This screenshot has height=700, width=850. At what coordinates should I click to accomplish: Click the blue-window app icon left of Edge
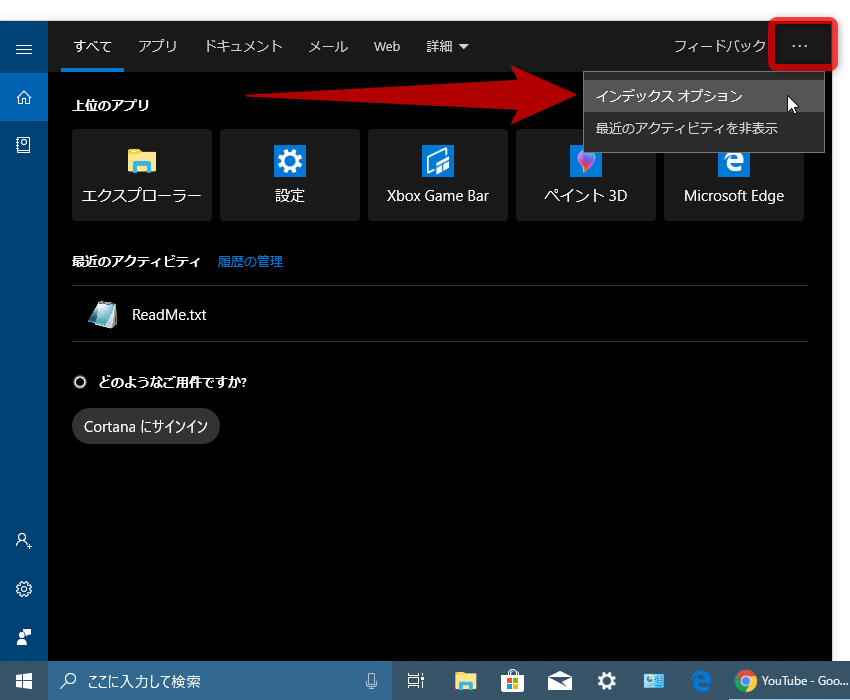coord(654,681)
